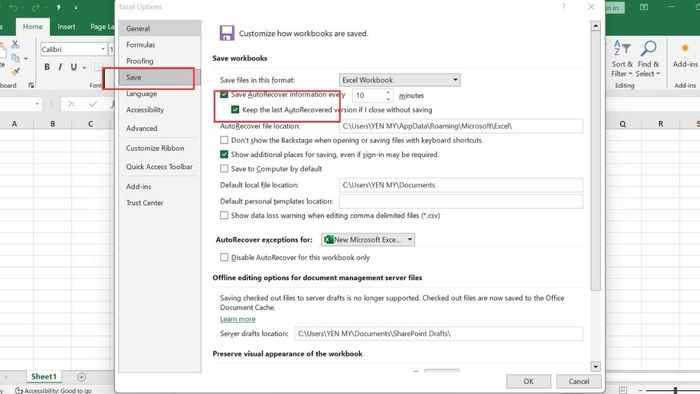This screenshot has height=394, width=700.
Task: Click the Help question mark in dialog
Action: tap(563, 7)
